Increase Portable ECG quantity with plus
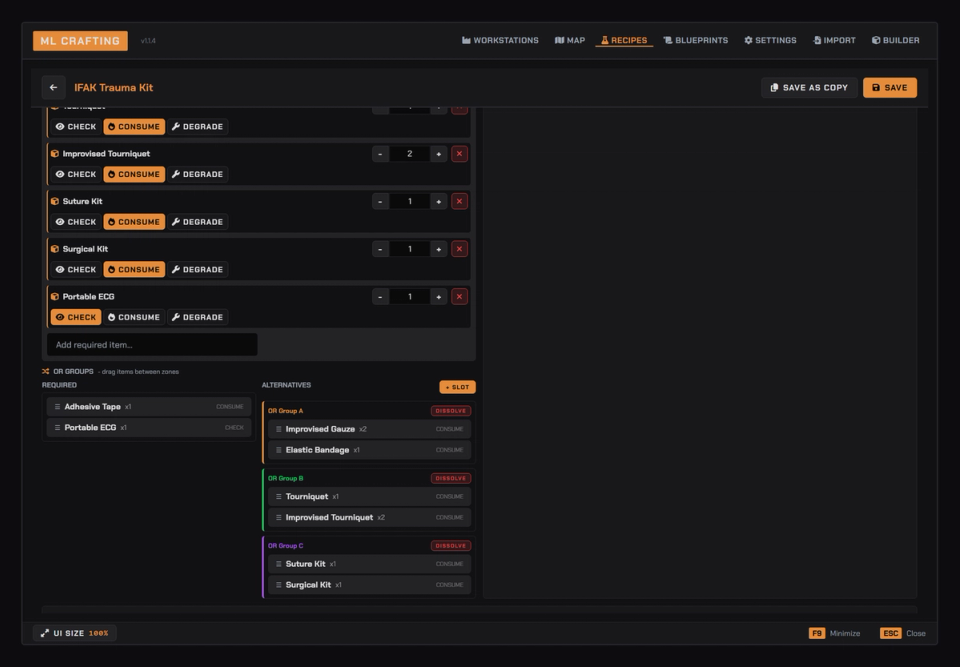Image resolution: width=960 pixels, height=667 pixels. [438, 297]
